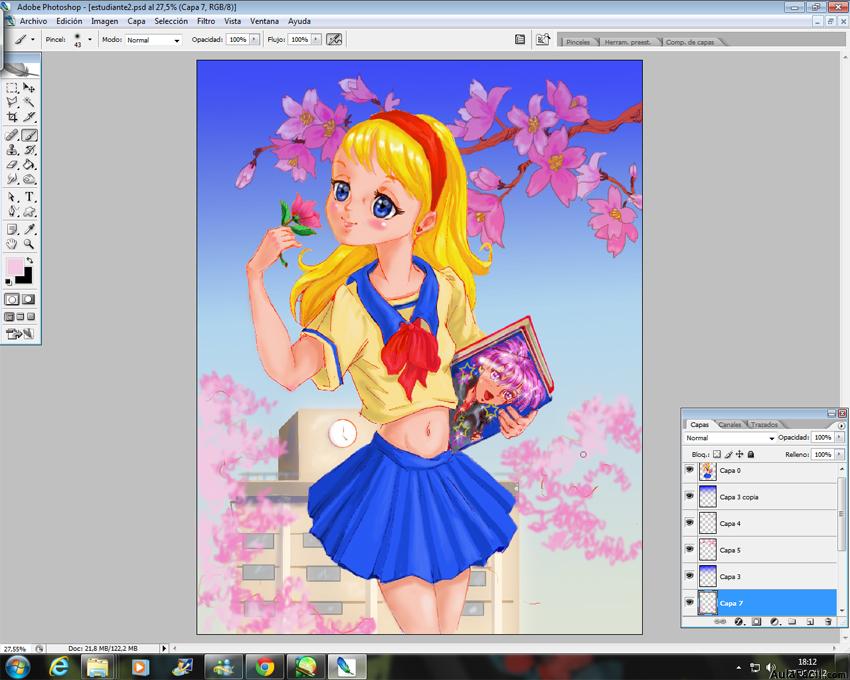Select the Type tool

click(x=29, y=197)
